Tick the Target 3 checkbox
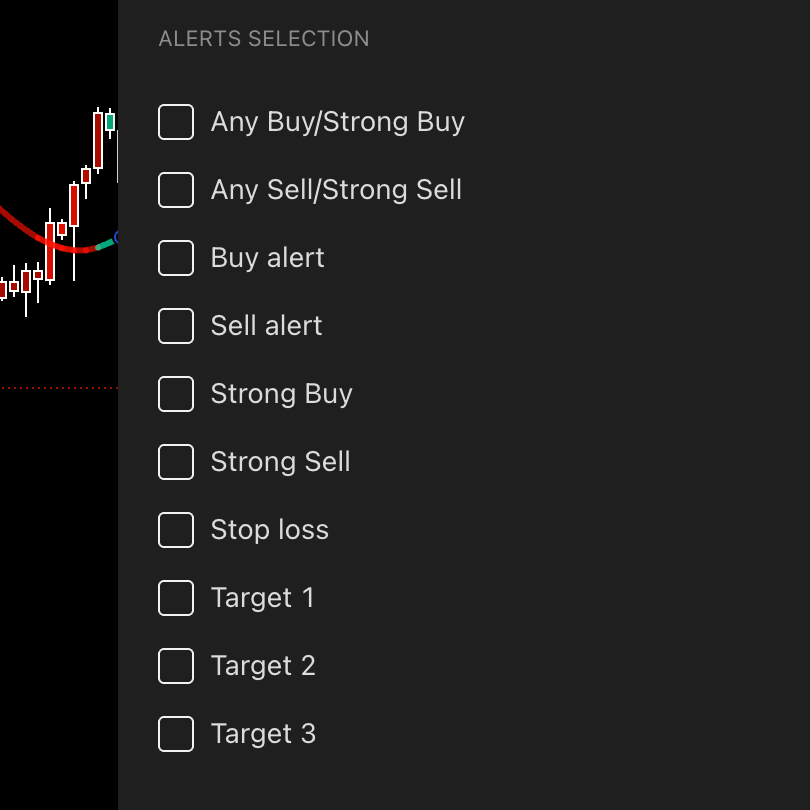Viewport: 810px width, 810px height. pyautogui.click(x=176, y=734)
